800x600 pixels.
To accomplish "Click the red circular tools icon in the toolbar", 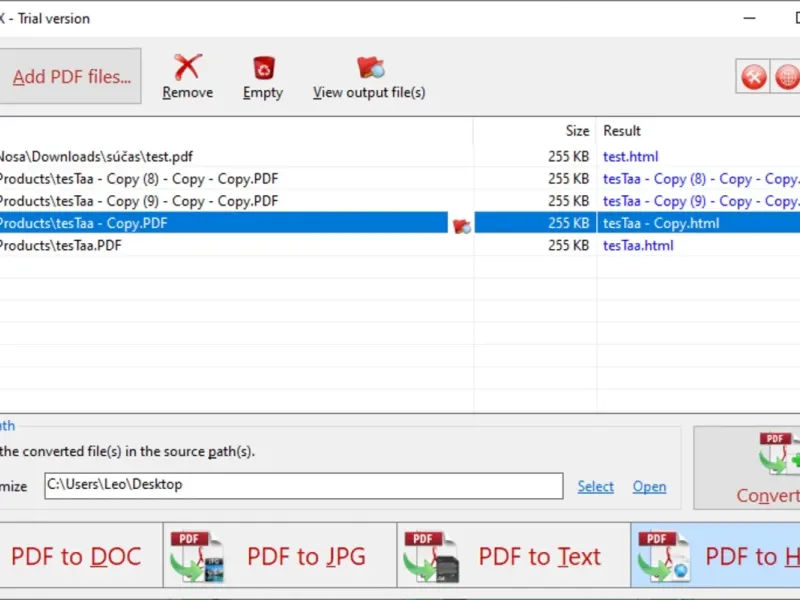I will click(754, 77).
